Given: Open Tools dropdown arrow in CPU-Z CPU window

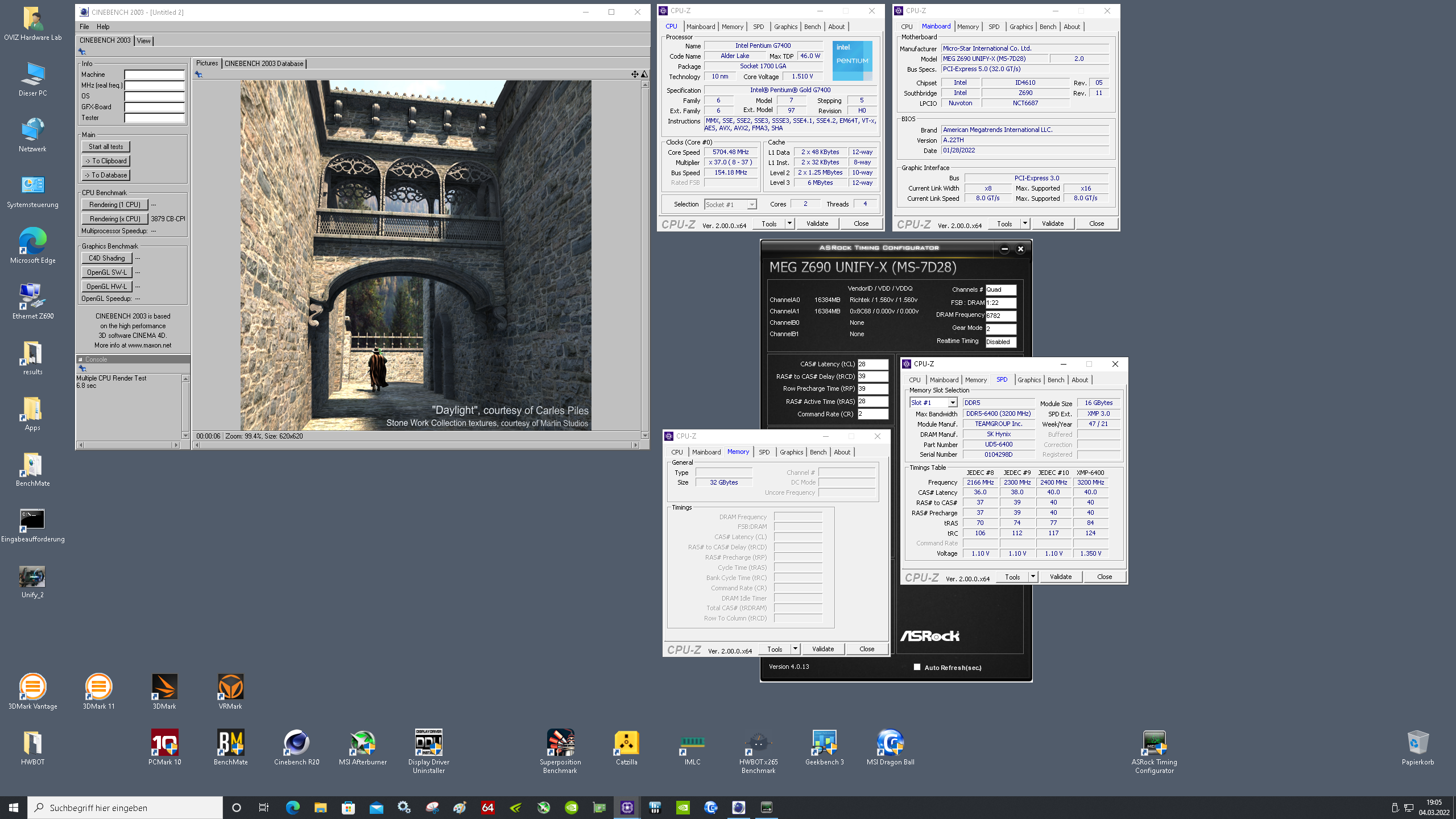Looking at the screenshot, I should (789, 224).
